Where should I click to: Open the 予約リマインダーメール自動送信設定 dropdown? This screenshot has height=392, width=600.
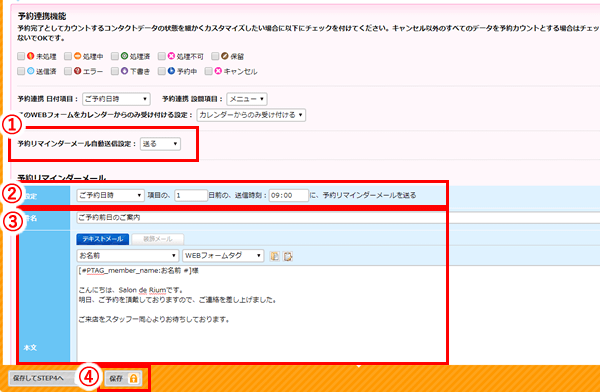160,144
